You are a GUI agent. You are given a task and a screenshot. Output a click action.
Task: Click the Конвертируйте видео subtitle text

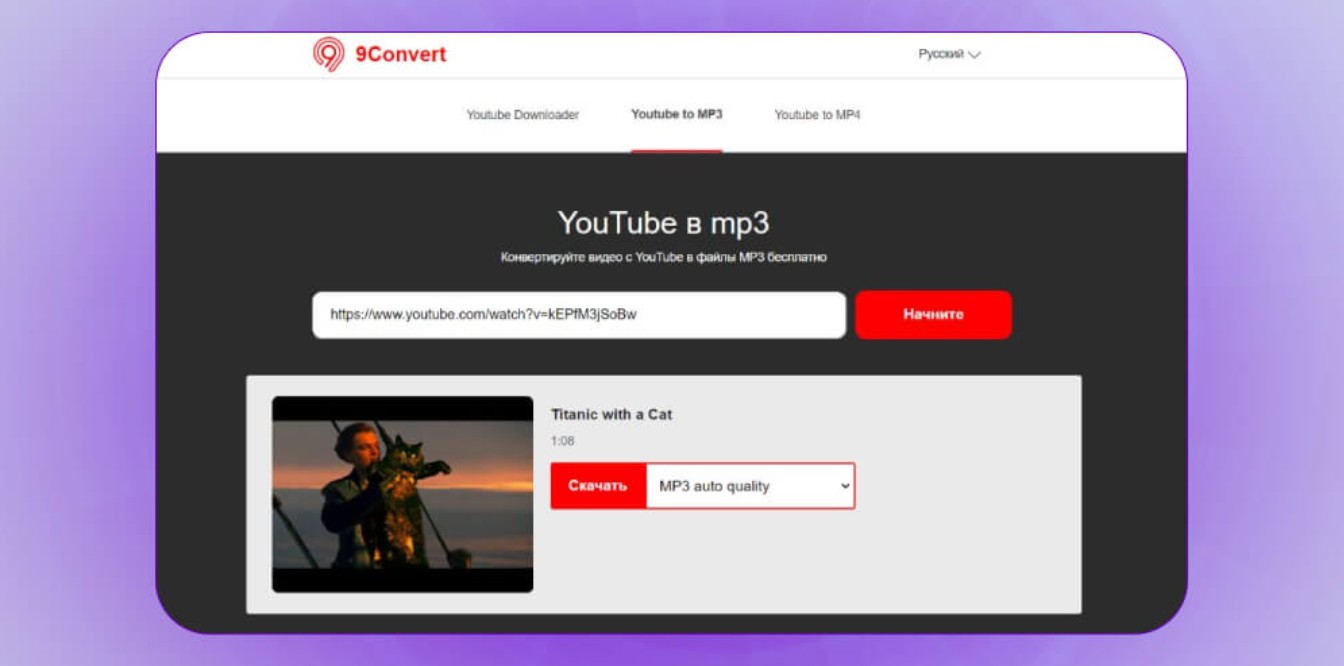tap(663, 258)
